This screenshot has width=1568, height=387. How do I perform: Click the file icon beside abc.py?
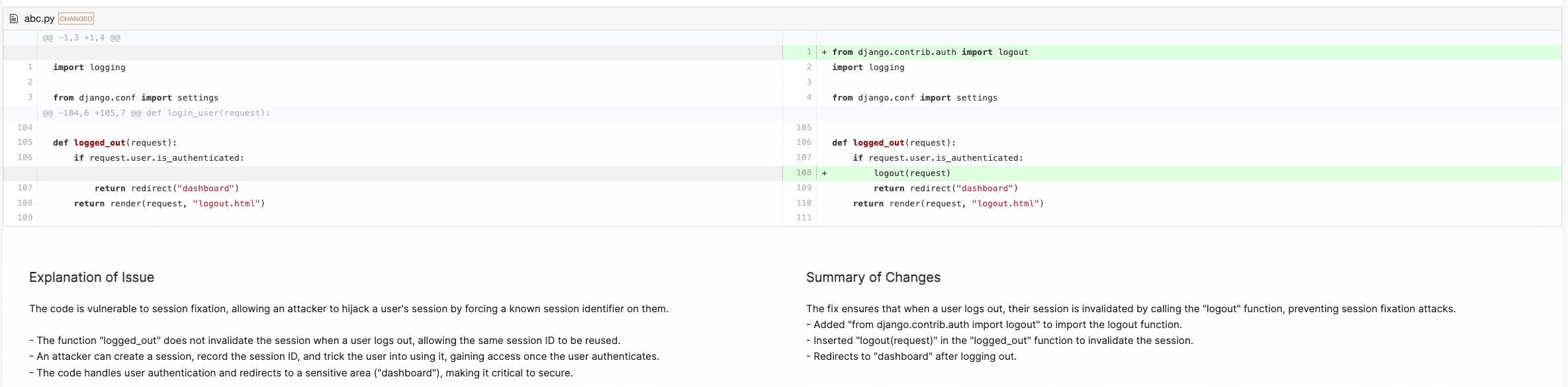(14, 19)
